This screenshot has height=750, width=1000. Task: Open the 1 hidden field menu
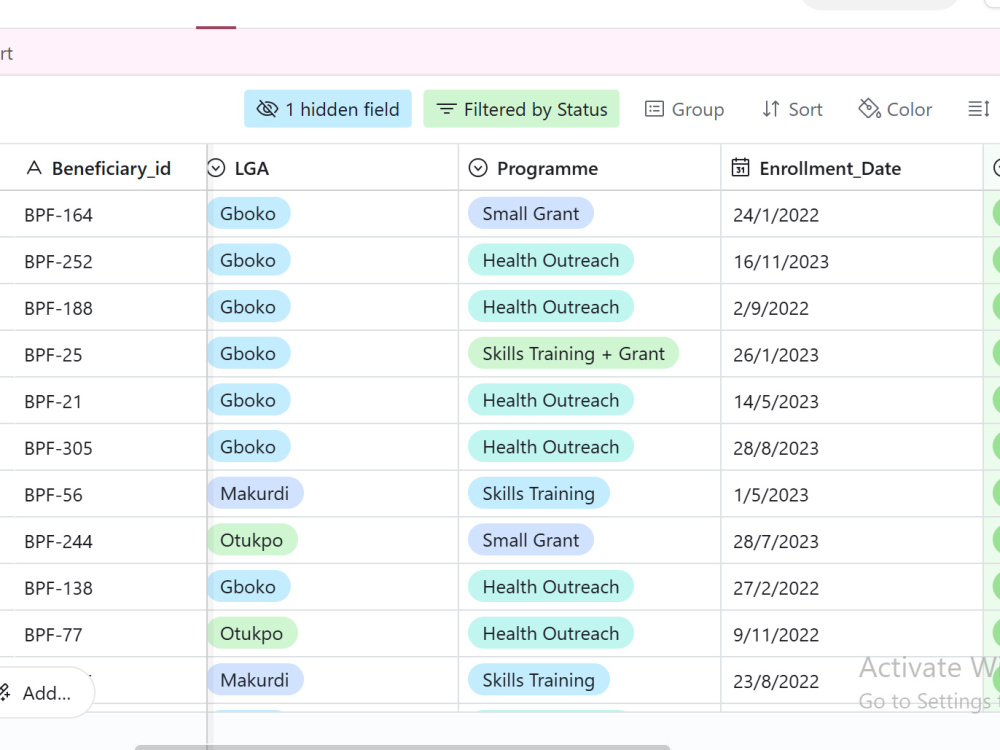(x=328, y=109)
